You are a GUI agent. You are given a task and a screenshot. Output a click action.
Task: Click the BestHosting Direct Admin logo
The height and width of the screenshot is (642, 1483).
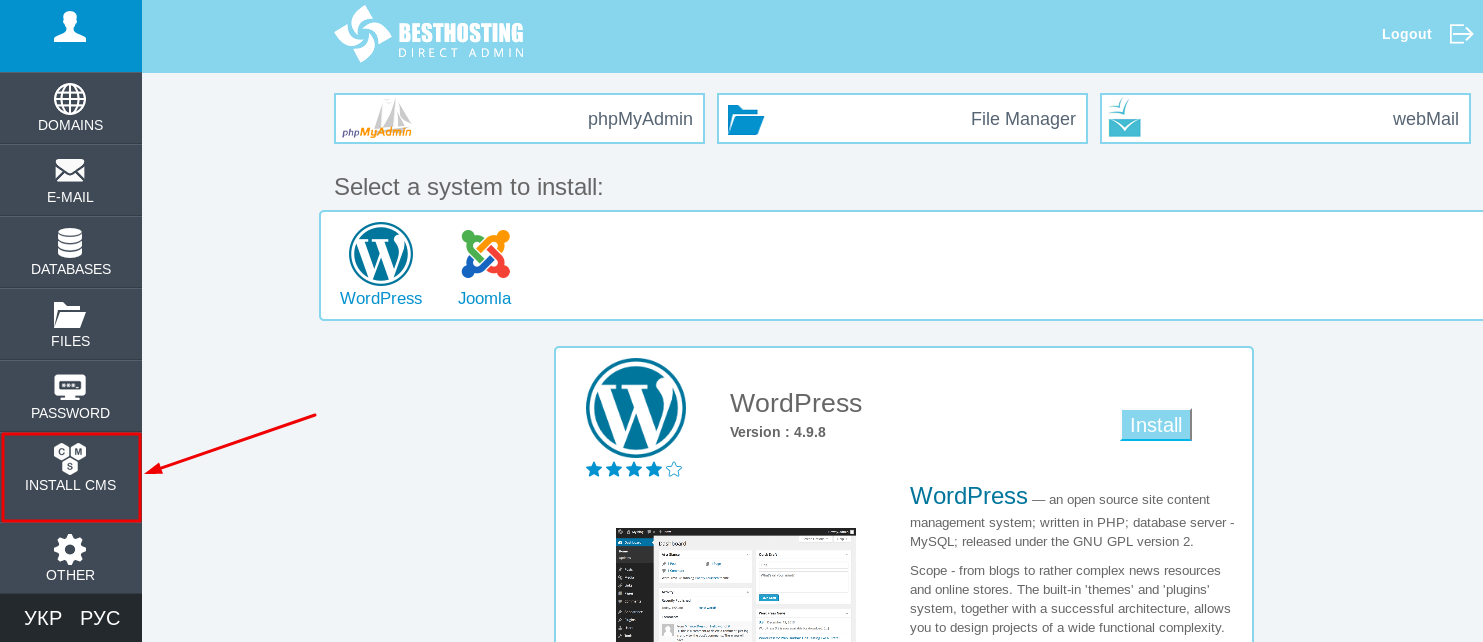click(x=429, y=35)
